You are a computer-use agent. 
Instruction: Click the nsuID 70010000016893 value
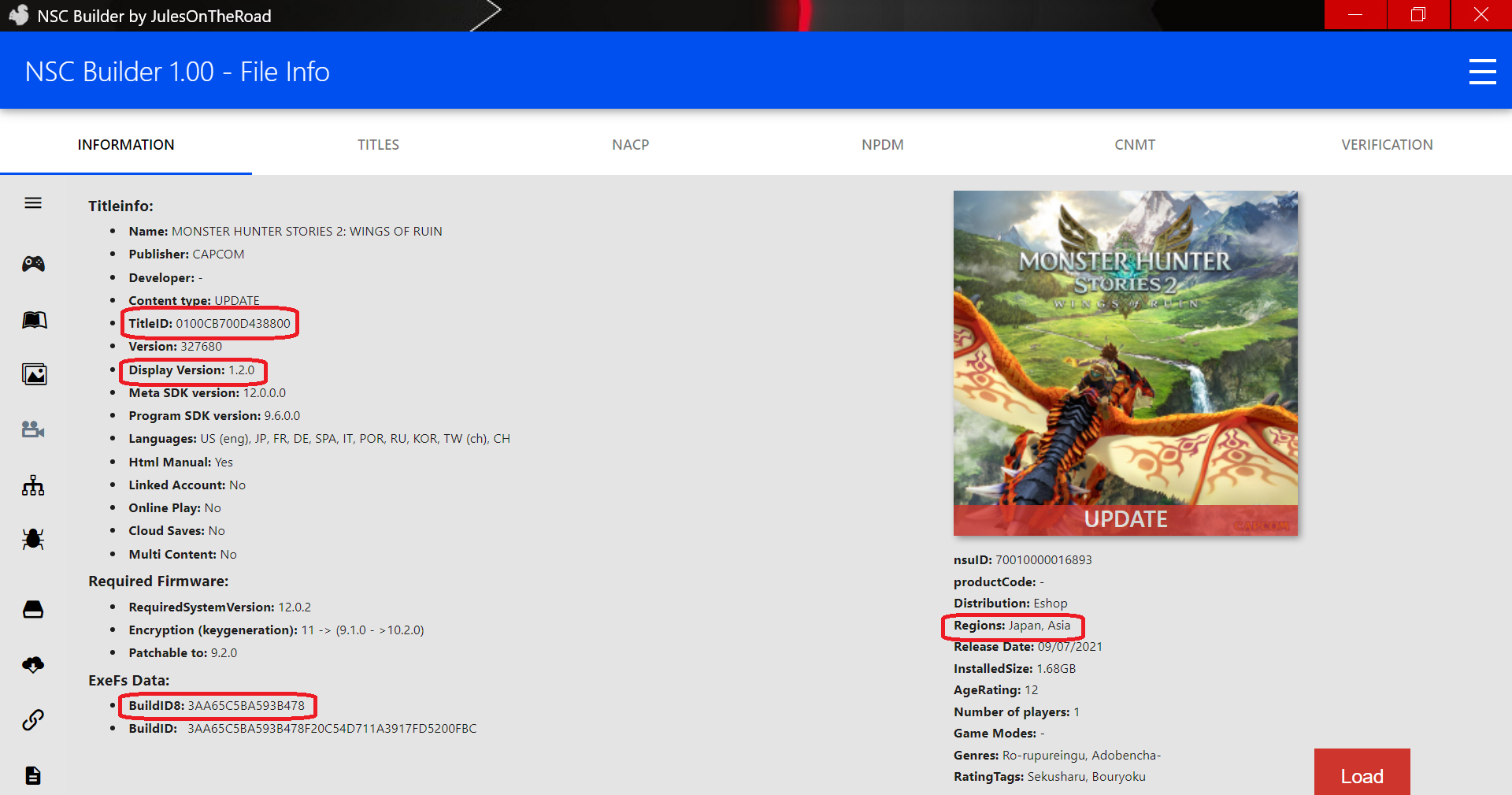[1043, 559]
